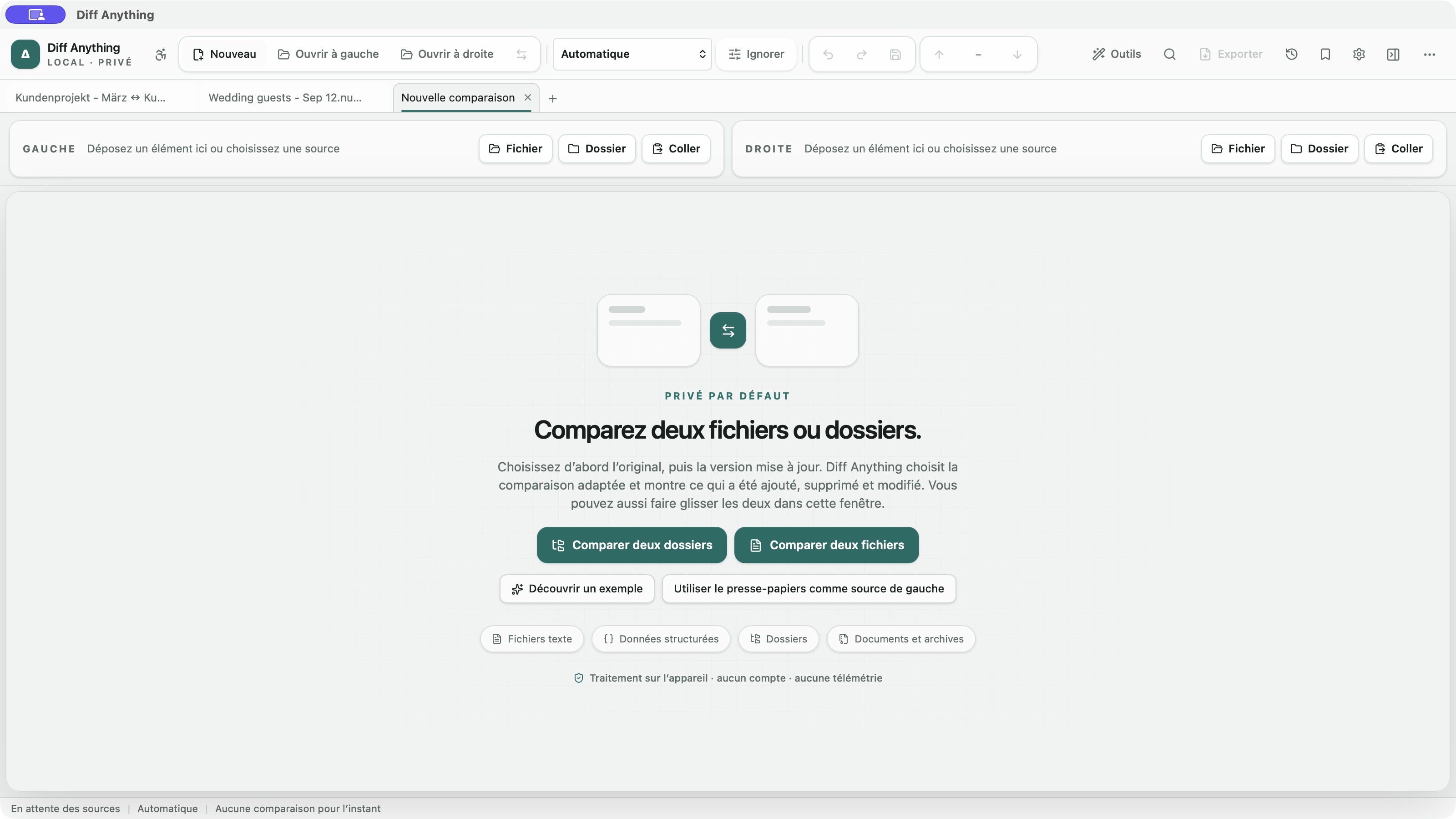Open the Automatique comparison mode dropdown

632,54
